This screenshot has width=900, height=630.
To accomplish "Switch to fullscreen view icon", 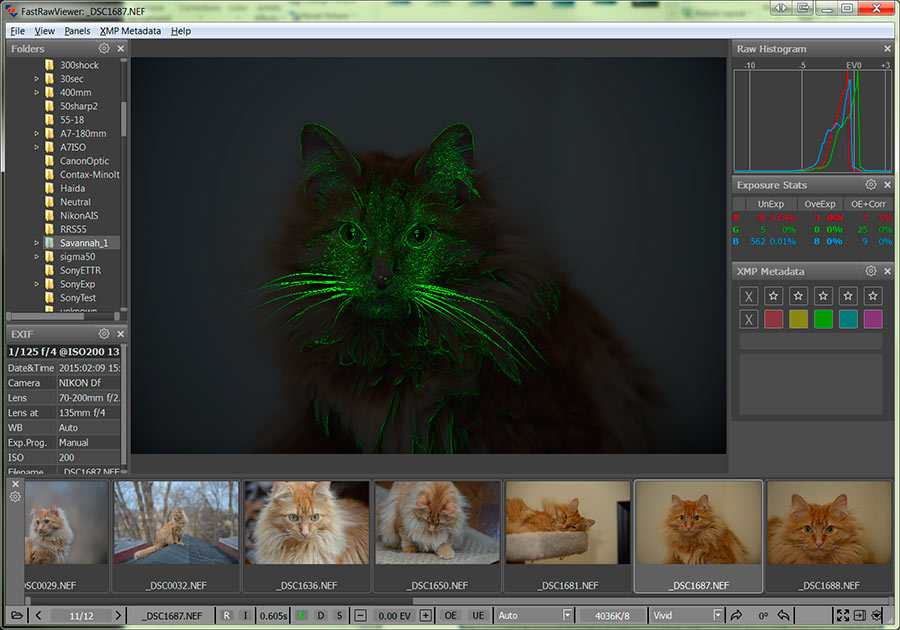I will 842,615.
